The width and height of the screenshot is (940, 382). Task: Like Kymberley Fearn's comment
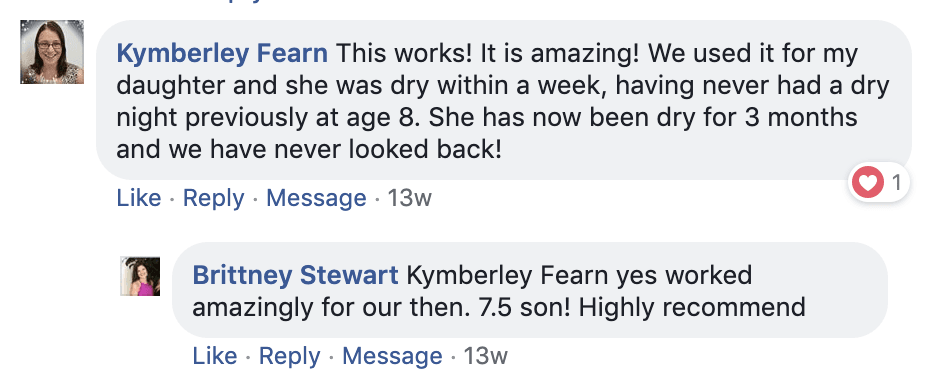pos(138,198)
